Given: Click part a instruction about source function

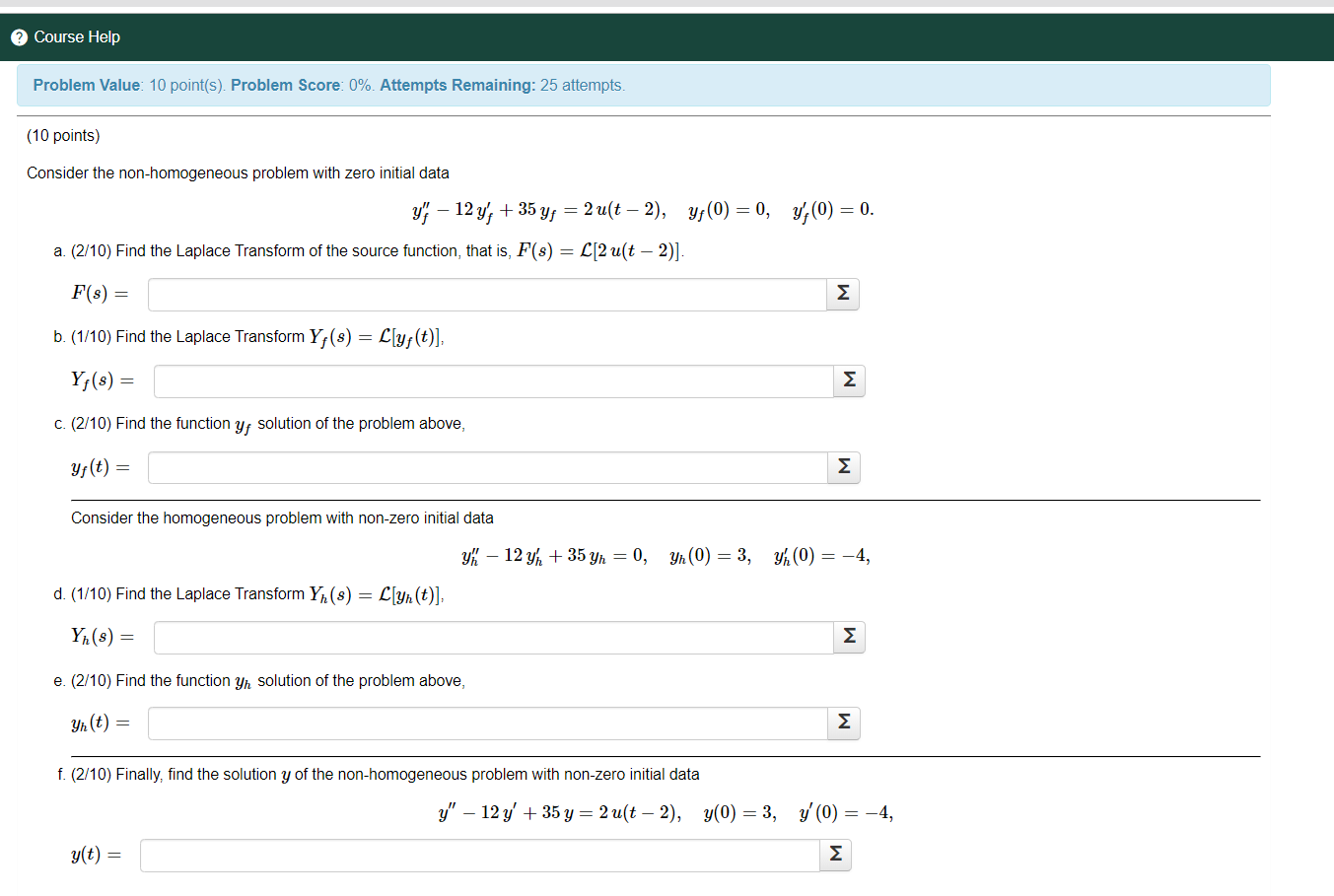Looking at the screenshot, I should [x=369, y=251].
